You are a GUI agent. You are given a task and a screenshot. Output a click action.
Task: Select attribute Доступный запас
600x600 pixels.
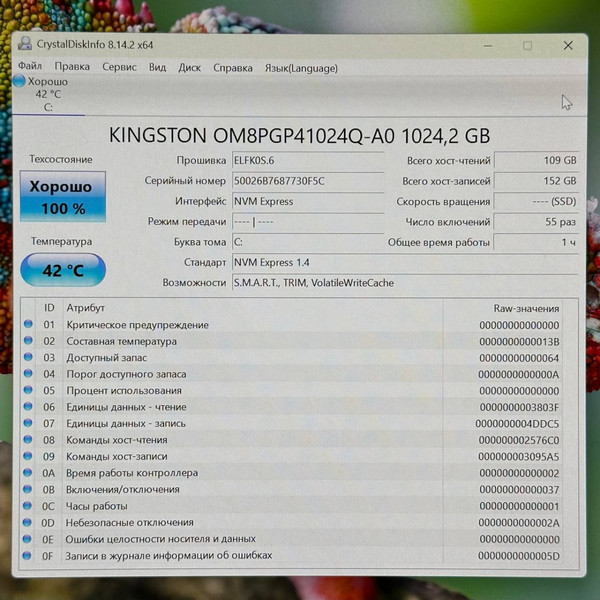106,358
